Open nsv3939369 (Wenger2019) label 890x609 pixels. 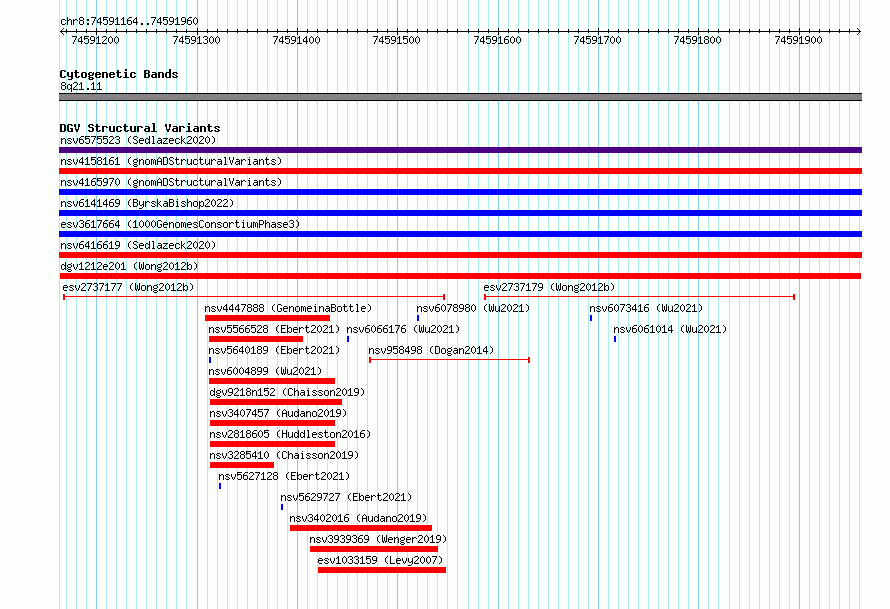(x=378, y=539)
